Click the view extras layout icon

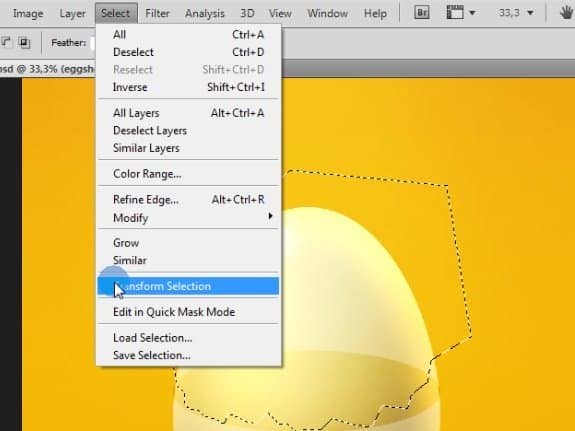(x=455, y=13)
